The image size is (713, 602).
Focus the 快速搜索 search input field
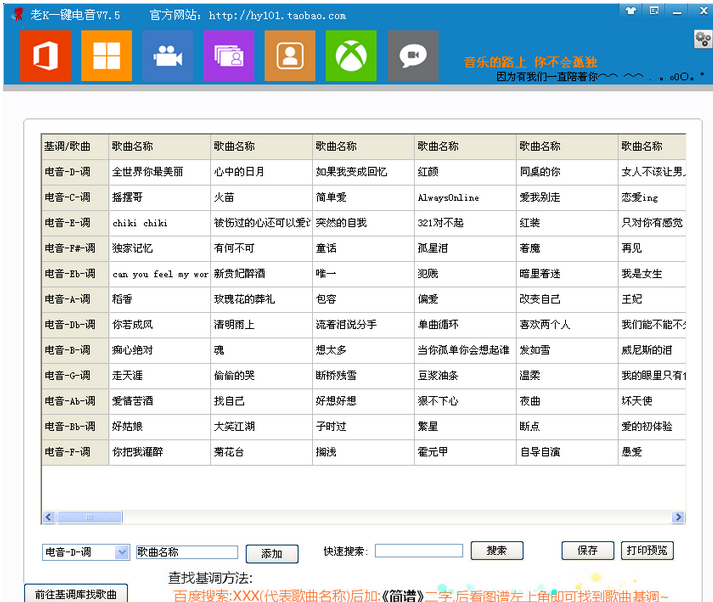coord(418,551)
